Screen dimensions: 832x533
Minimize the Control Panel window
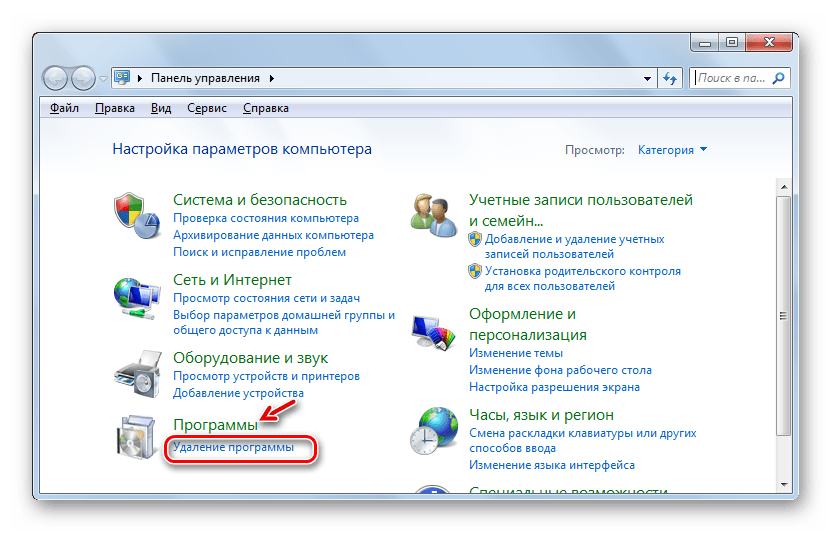705,43
